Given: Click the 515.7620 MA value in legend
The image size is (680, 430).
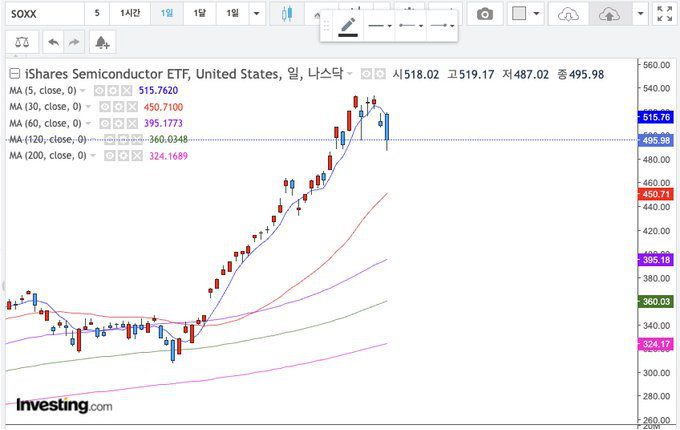Looking at the screenshot, I should [158, 91].
